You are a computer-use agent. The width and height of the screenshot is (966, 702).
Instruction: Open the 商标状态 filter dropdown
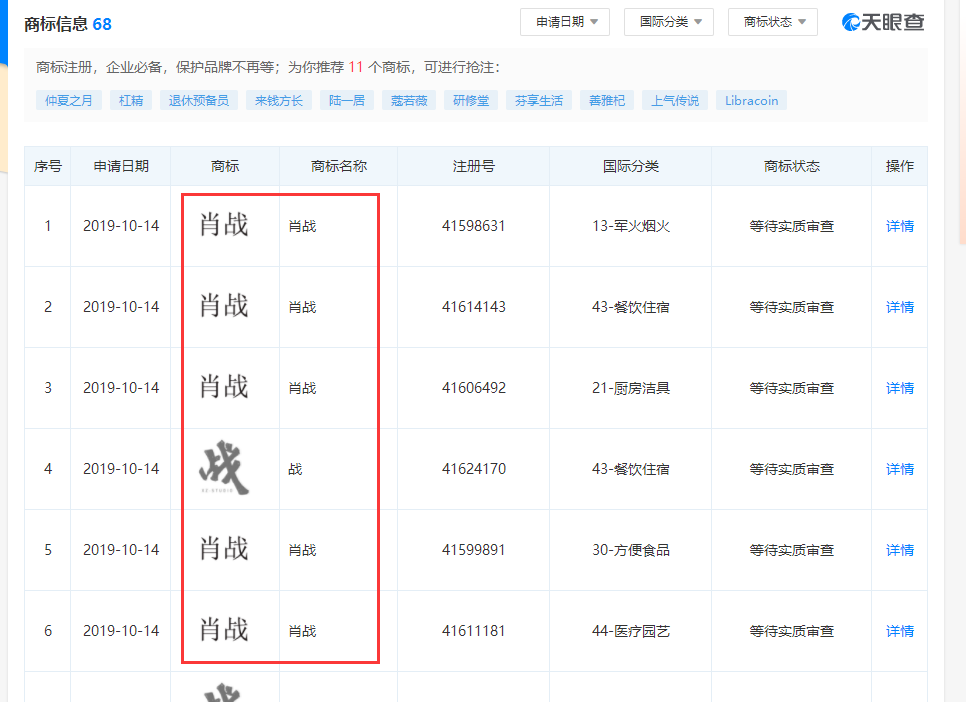coord(772,22)
